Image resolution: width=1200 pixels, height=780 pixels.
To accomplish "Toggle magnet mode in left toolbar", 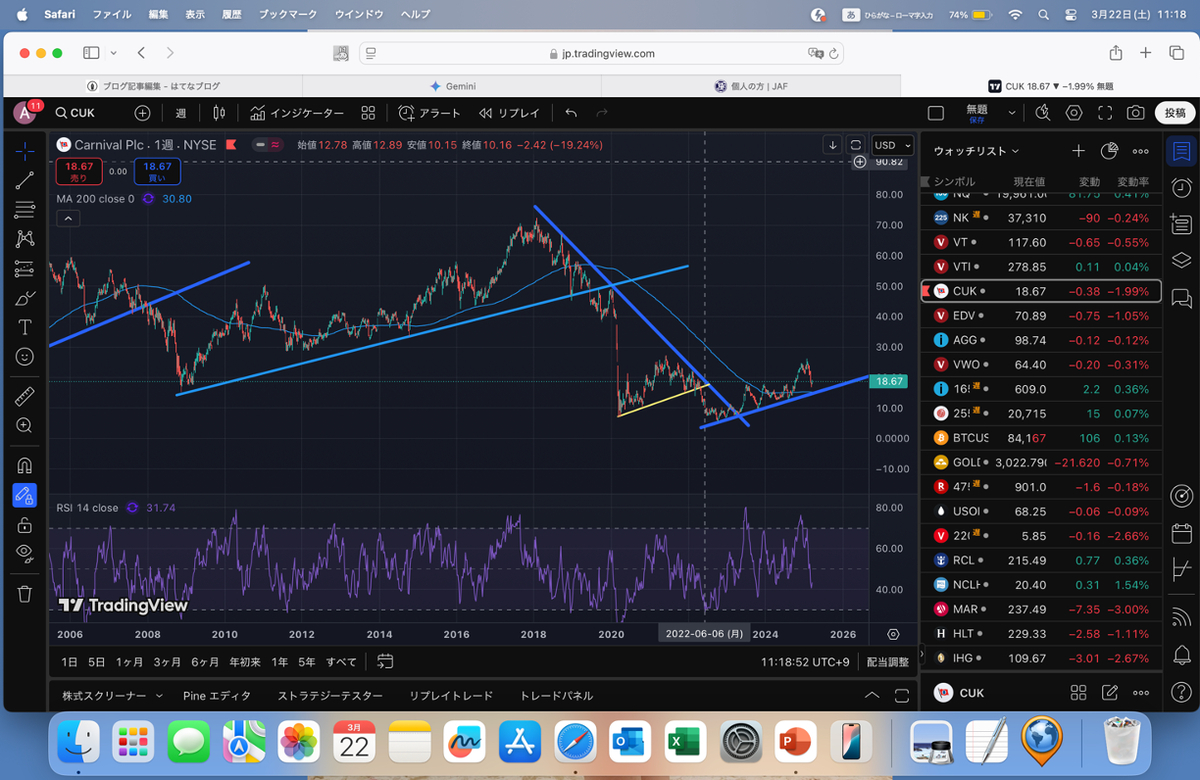I will [x=25, y=465].
